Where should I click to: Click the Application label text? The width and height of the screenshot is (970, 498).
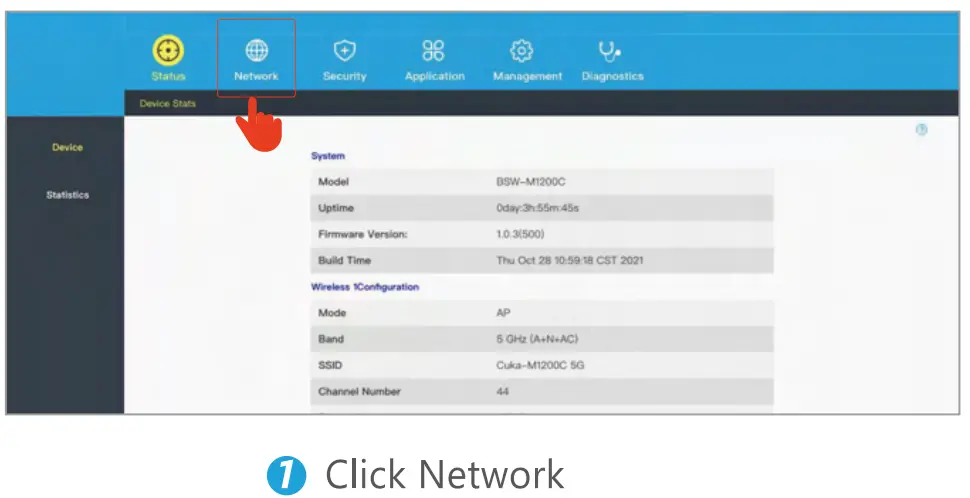[x=435, y=76]
